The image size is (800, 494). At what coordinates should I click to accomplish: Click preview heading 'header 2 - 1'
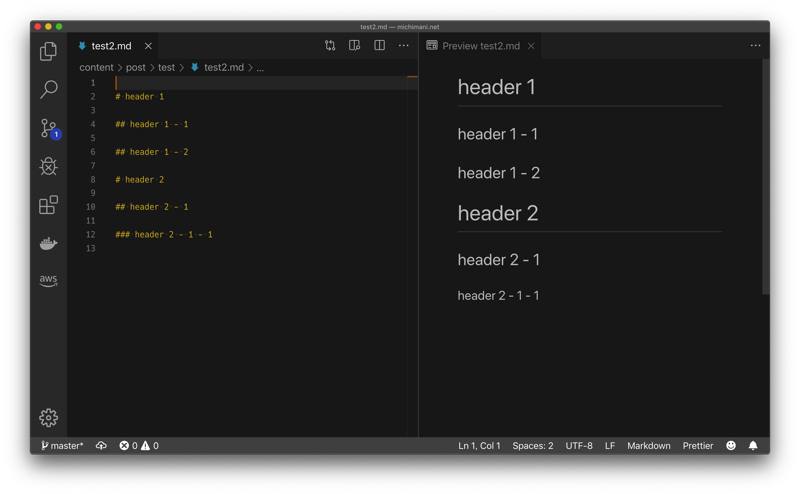click(498, 259)
